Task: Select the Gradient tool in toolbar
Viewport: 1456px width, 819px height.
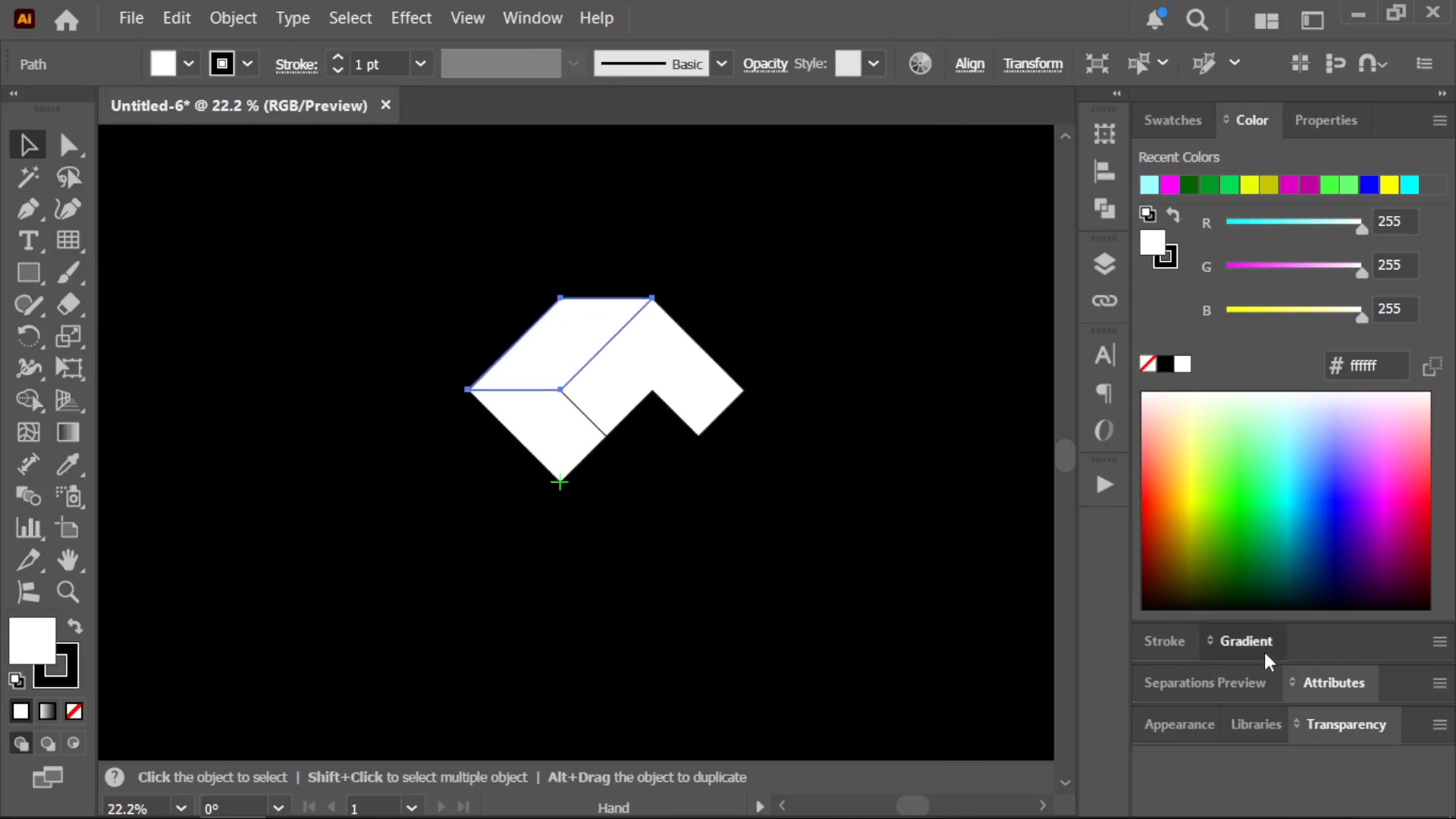Action: pos(68,432)
